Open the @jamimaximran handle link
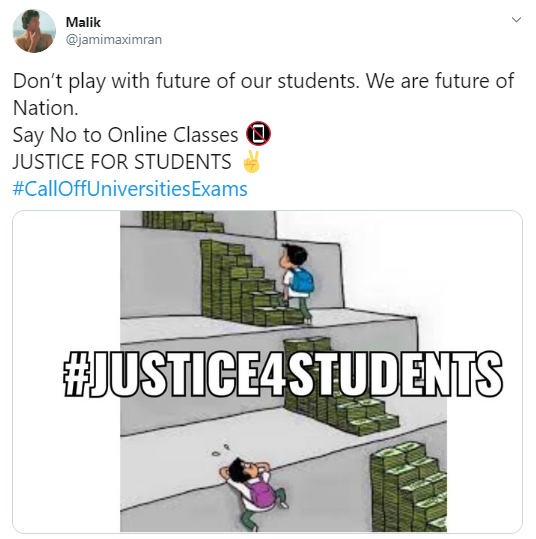This screenshot has height=539, width=536. click(114, 40)
